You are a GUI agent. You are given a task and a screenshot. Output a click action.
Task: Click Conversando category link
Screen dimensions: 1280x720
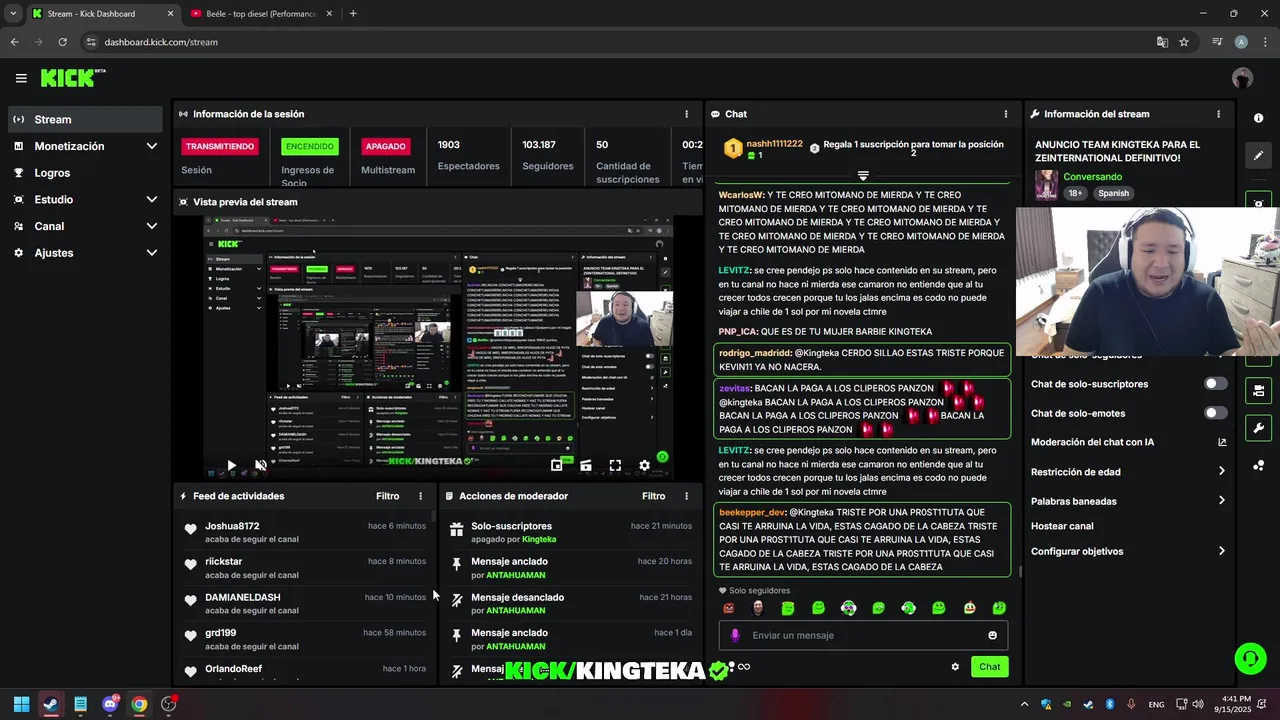tap(1092, 177)
